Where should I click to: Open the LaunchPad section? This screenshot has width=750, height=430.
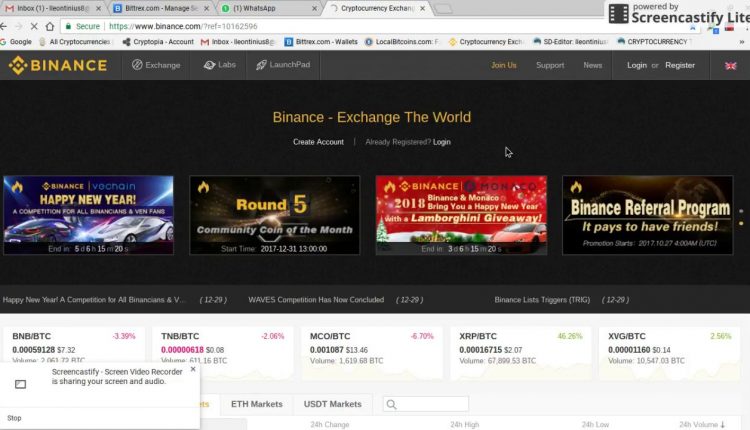tap(283, 65)
